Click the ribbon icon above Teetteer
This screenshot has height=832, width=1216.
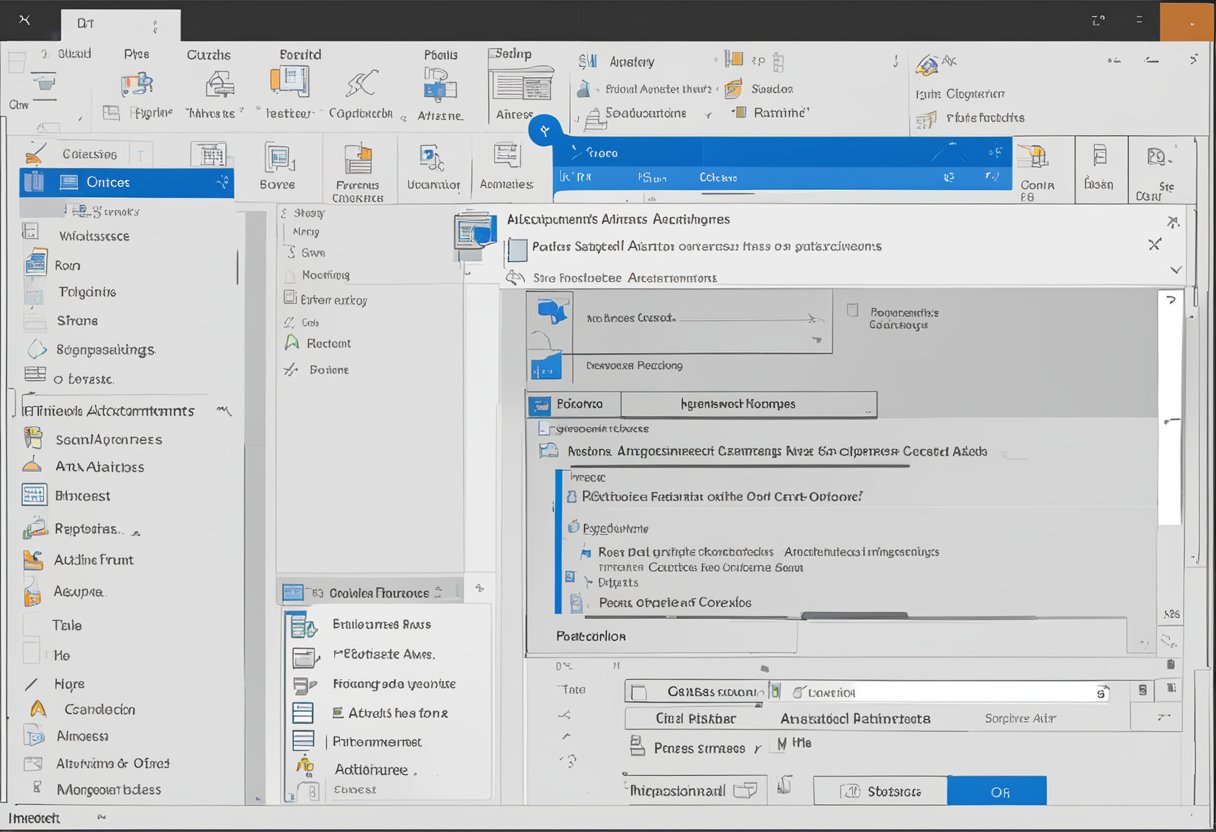click(291, 82)
